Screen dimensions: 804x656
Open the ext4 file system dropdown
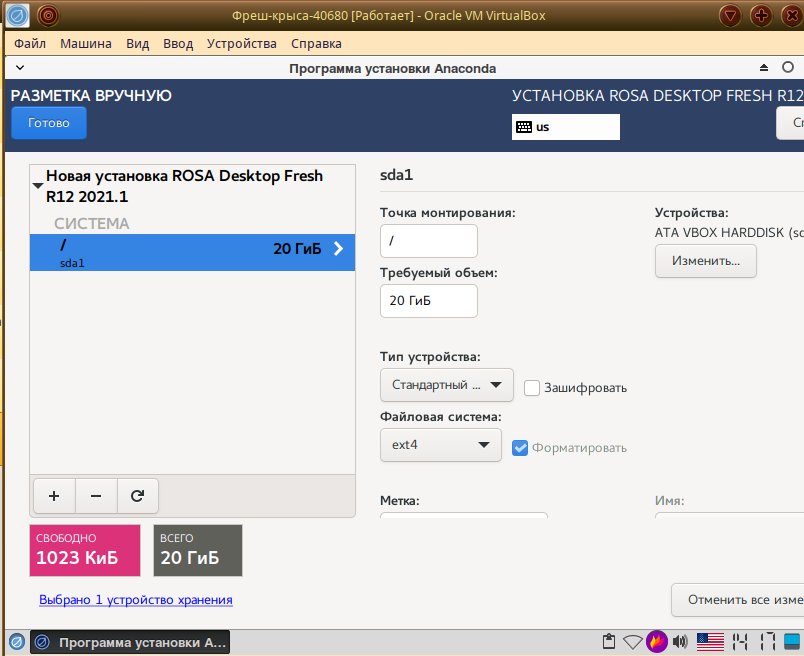[x=440, y=445]
